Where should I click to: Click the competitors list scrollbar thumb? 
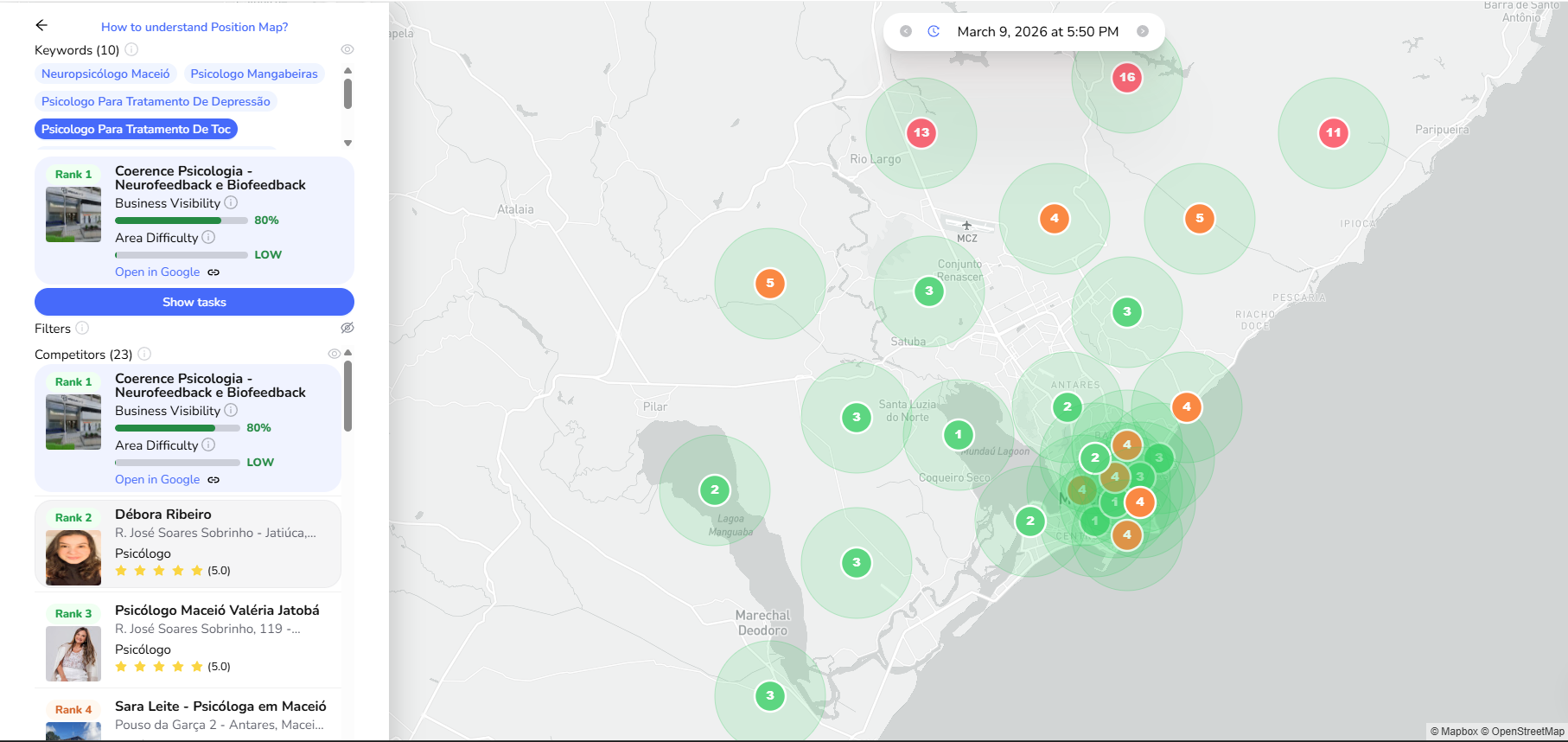point(347,396)
